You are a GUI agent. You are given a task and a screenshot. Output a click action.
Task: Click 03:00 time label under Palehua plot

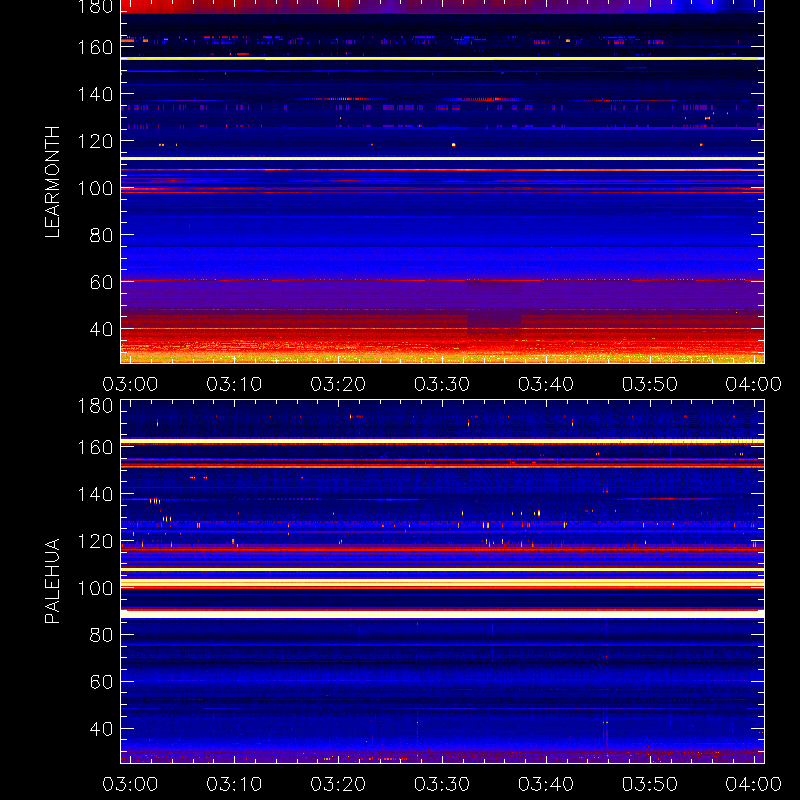[x=130, y=784]
